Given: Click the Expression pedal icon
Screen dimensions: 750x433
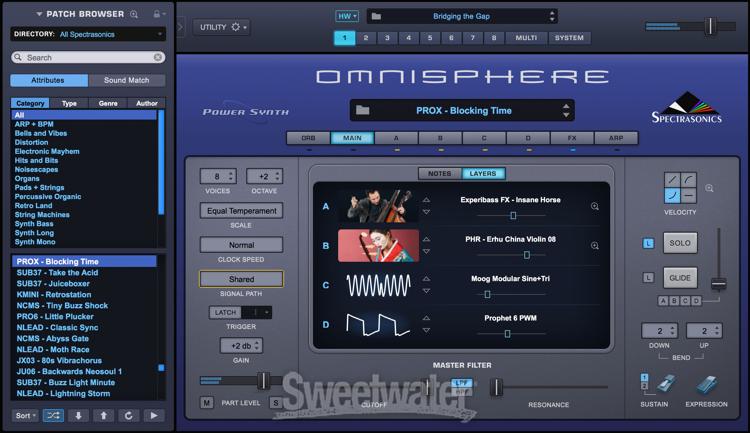Looking at the screenshot, I should (x=707, y=384).
